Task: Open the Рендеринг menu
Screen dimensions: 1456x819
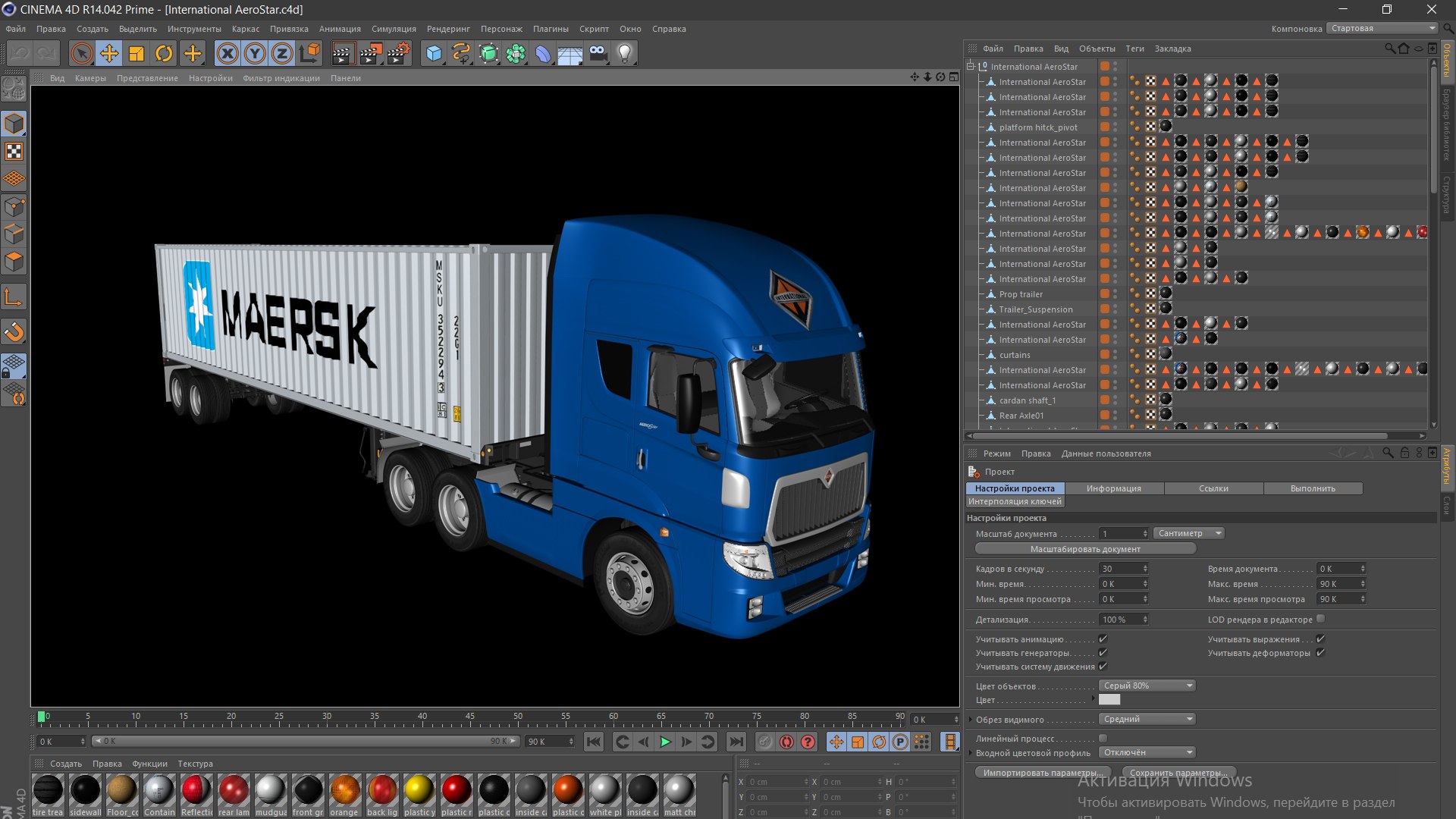Action: 448,29
